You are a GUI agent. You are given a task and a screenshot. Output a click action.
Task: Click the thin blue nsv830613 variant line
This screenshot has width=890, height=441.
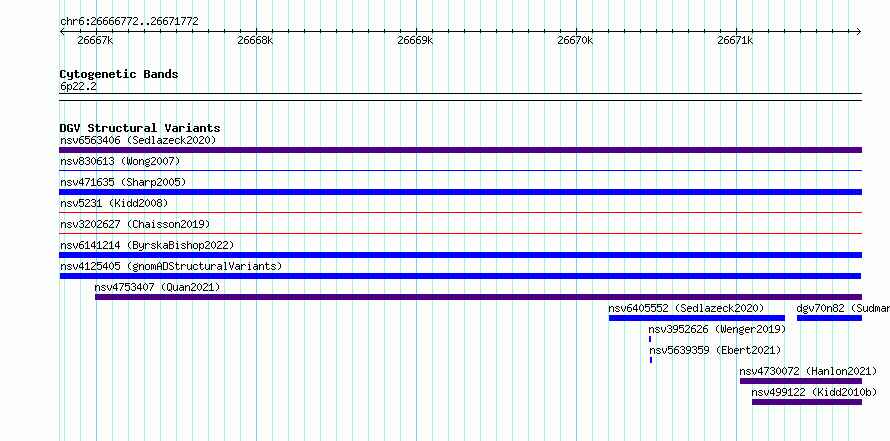pos(460,170)
